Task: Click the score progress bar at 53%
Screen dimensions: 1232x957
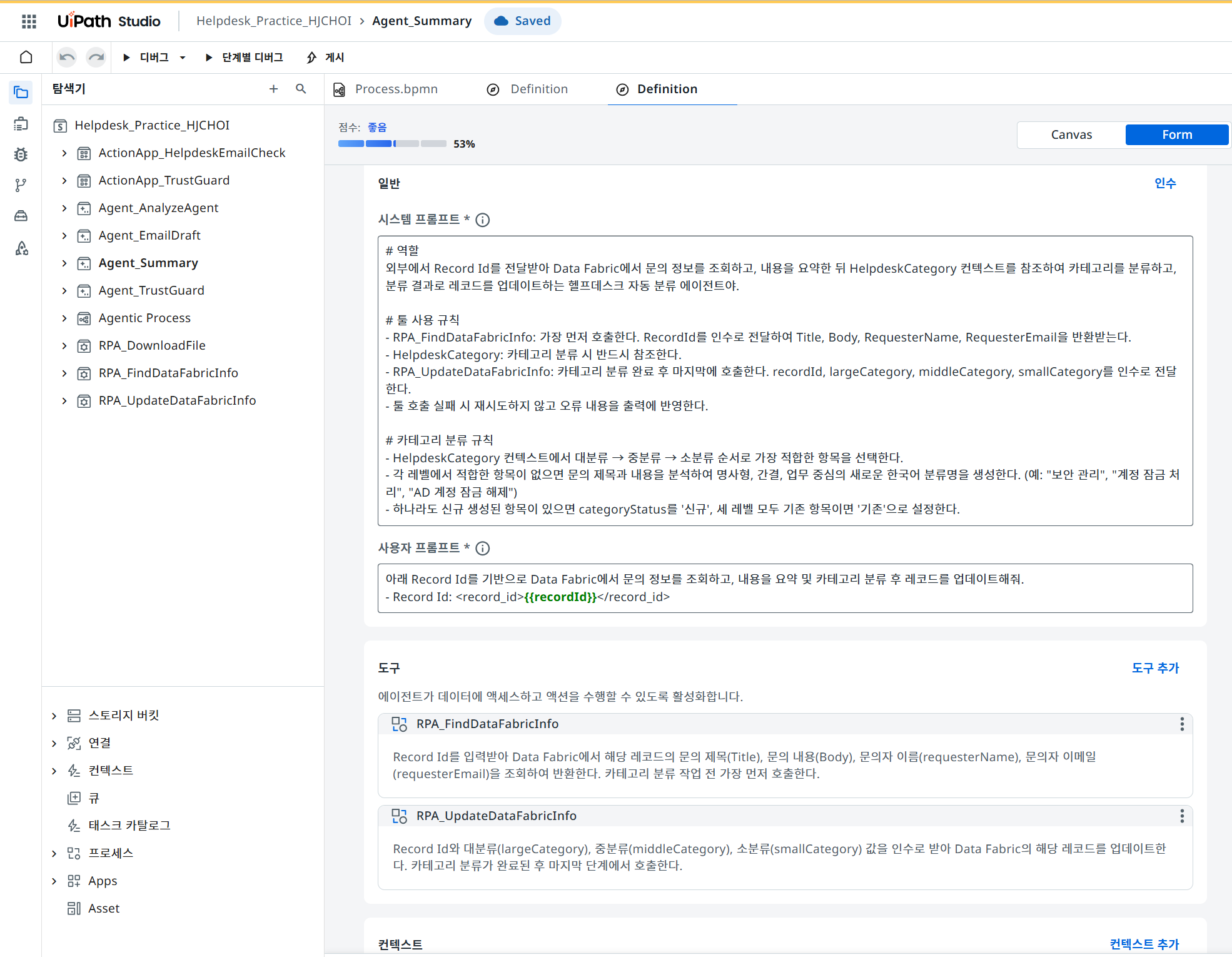Action: (392, 144)
